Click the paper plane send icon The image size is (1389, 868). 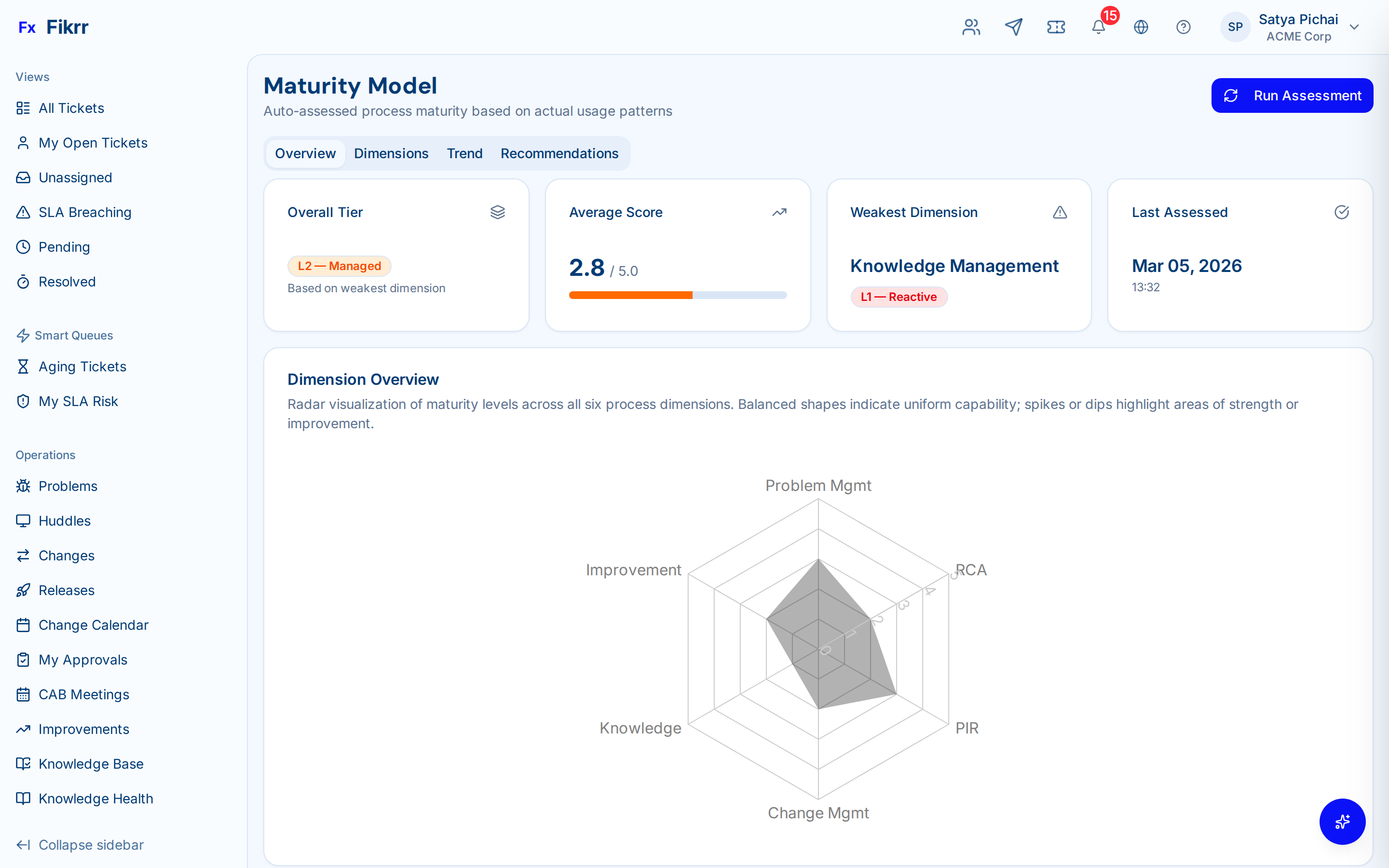tap(1014, 27)
